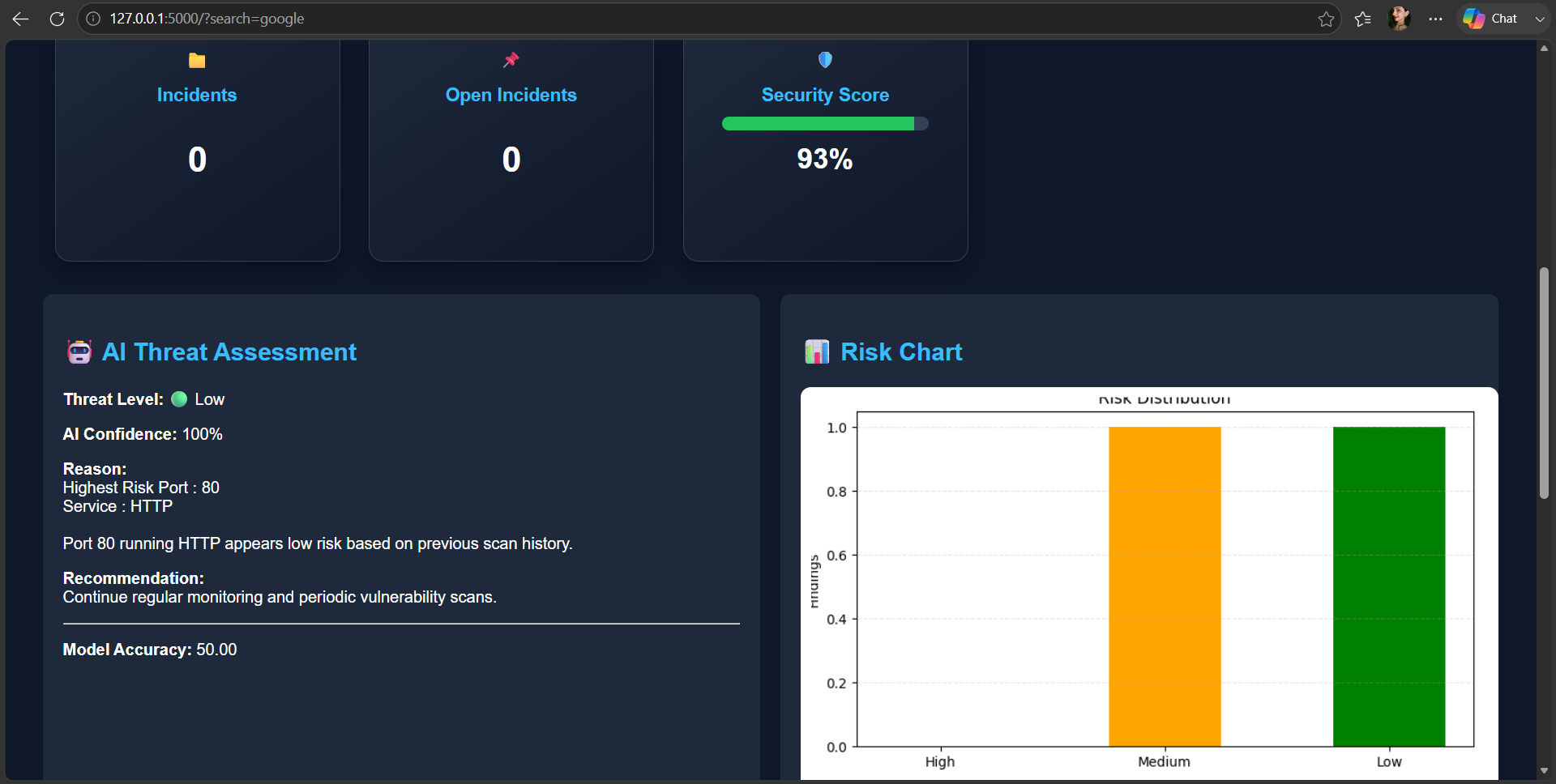Screen dimensions: 1556x784
Task: Click the scrollbar up arrow
Action: [1544, 48]
